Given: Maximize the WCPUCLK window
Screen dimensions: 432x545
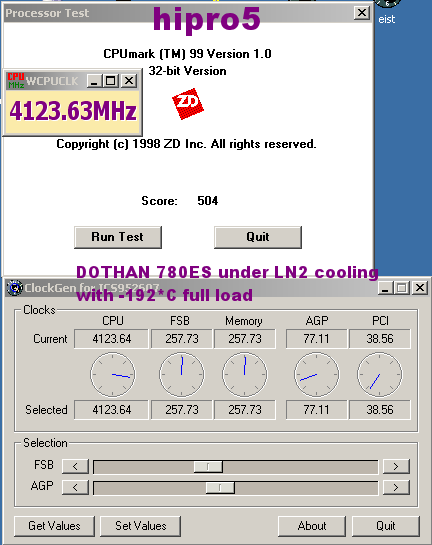Looking at the screenshot, I should coord(111,81).
